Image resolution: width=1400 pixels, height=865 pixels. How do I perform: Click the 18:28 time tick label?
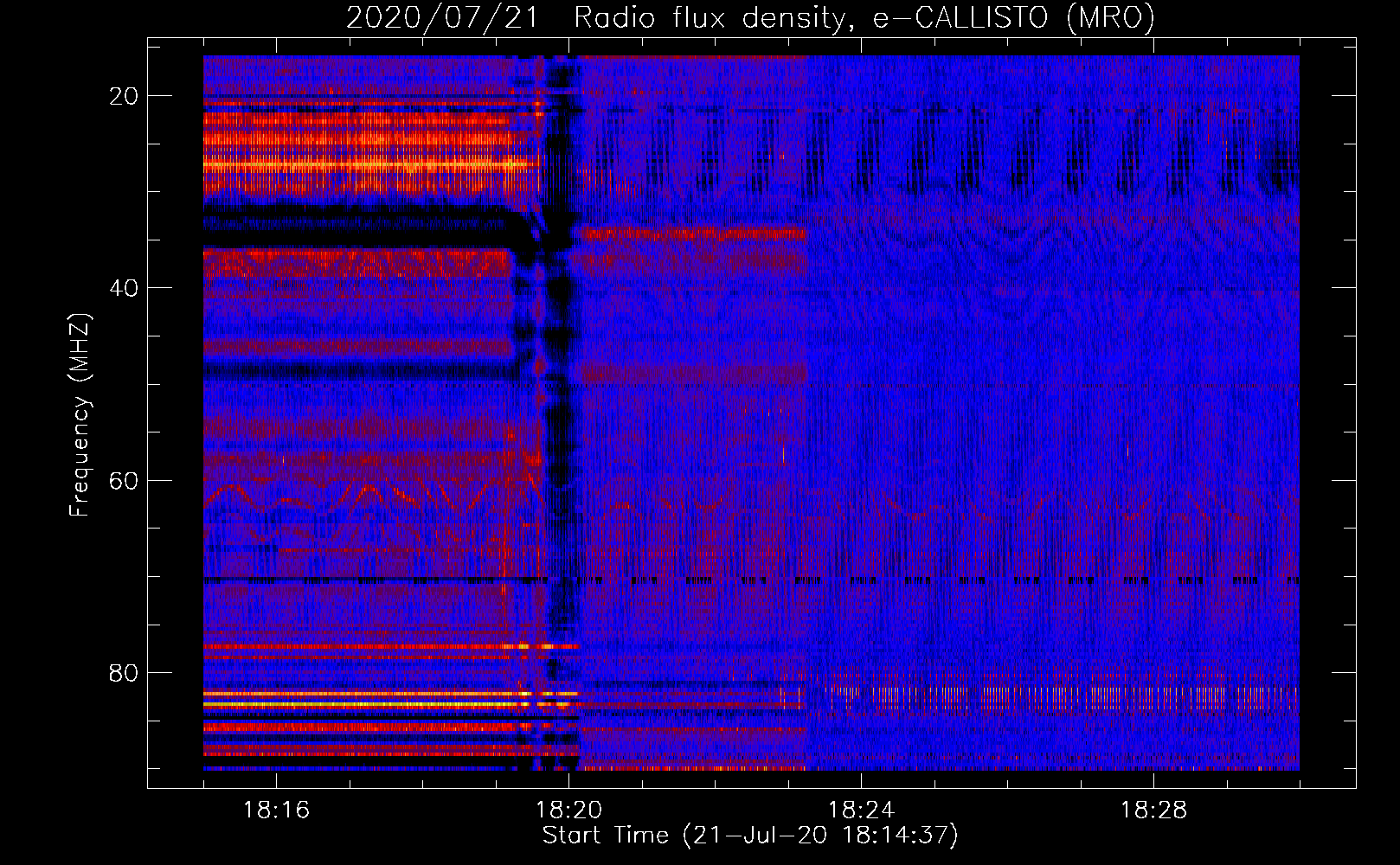(x=1153, y=811)
